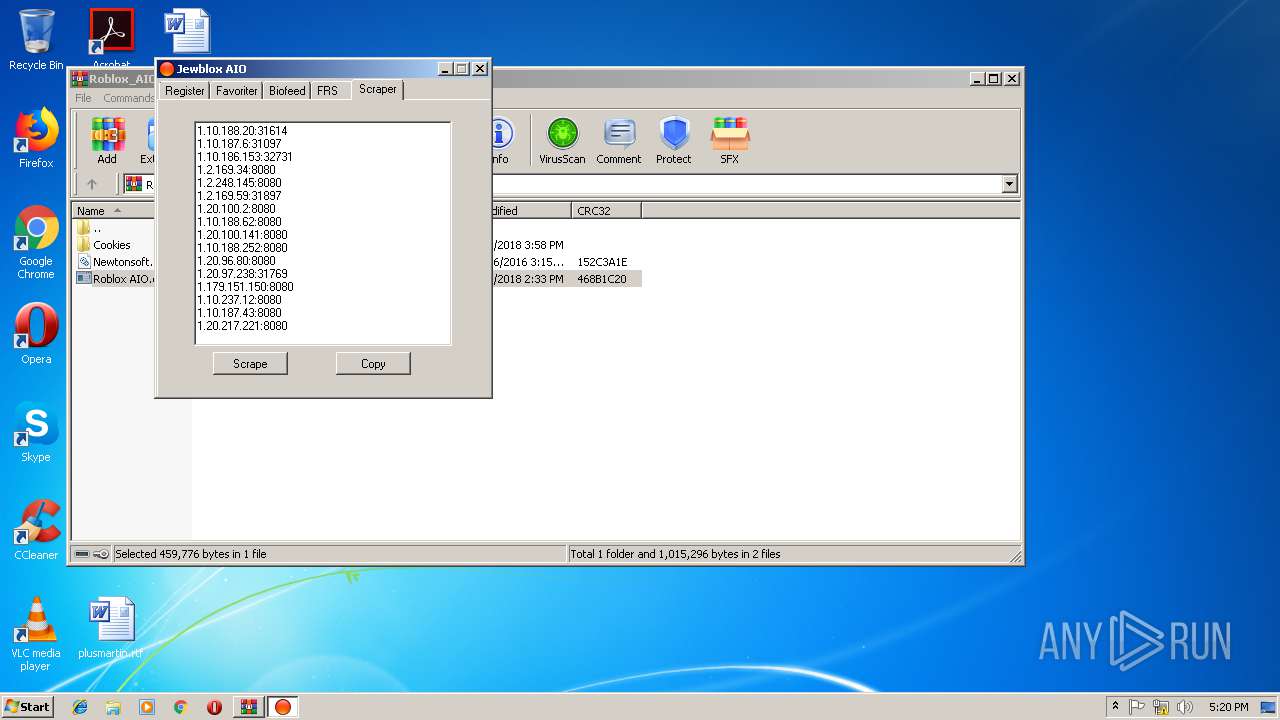Open CCleaner desktop shortcut
The image size is (1280, 720).
click(36, 530)
